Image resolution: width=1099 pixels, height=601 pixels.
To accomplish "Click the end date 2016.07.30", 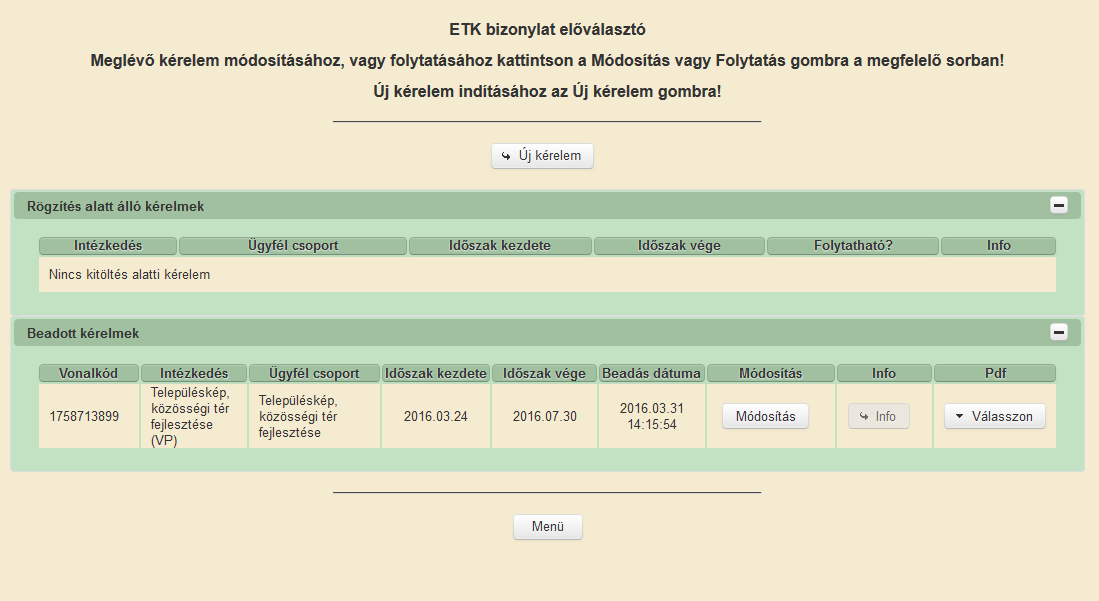I will click(x=545, y=417).
